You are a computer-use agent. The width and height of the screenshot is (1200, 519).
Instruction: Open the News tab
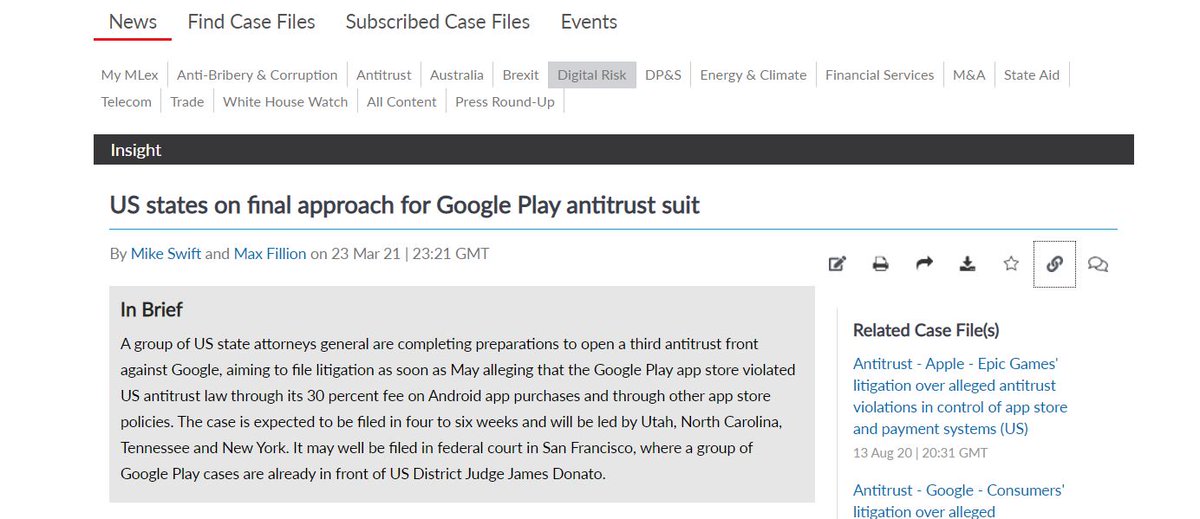[x=133, y=21]
